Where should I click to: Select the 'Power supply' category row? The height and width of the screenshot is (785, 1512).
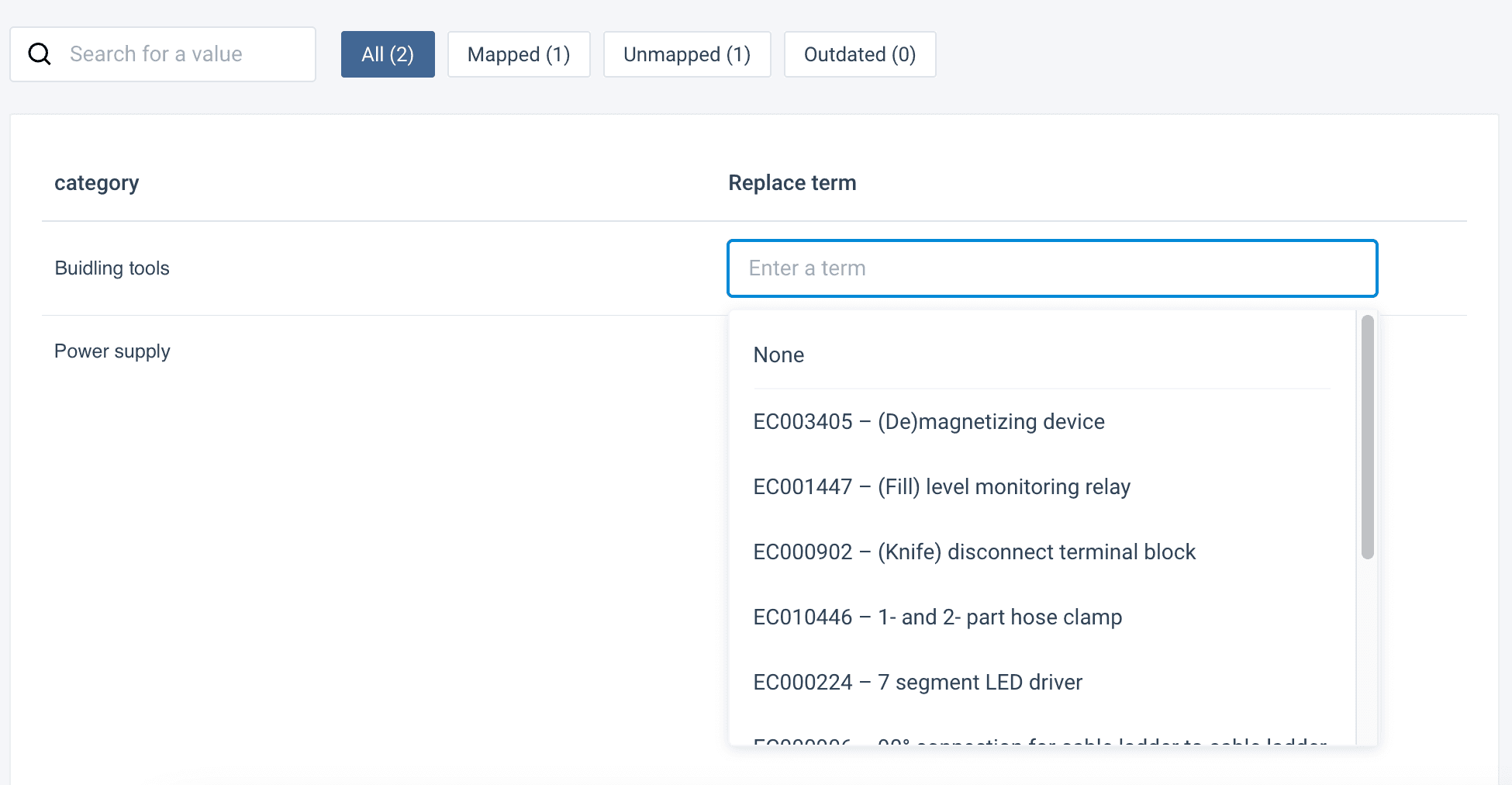(112, 351)
